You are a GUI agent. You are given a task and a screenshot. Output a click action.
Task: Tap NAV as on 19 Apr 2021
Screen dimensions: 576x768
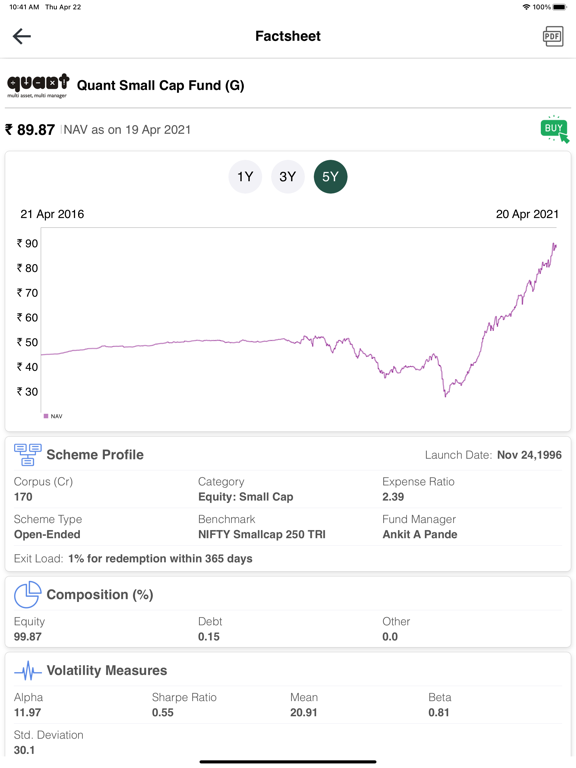(127, 130)
